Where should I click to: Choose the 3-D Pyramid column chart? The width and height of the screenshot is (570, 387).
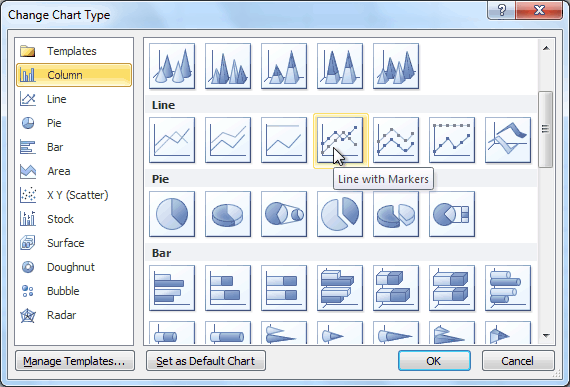coord(396,66)
